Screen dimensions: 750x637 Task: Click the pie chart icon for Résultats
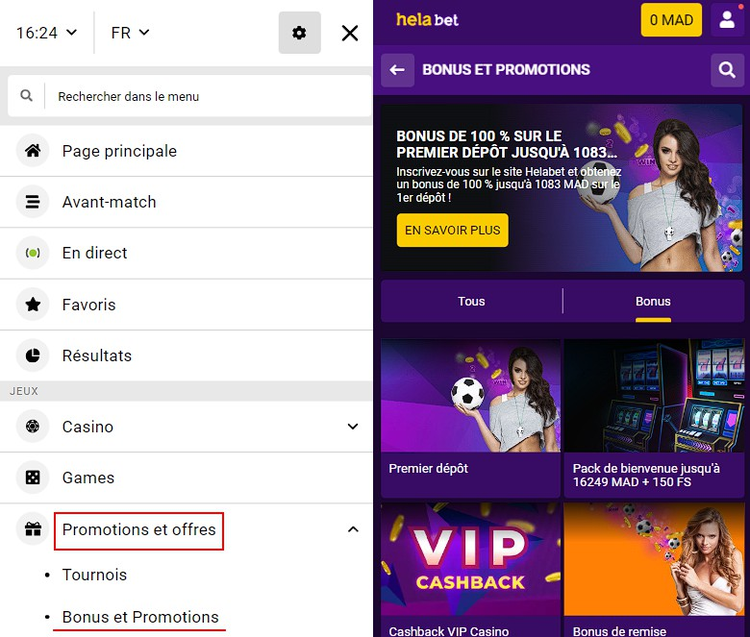(x=33, y=355)
